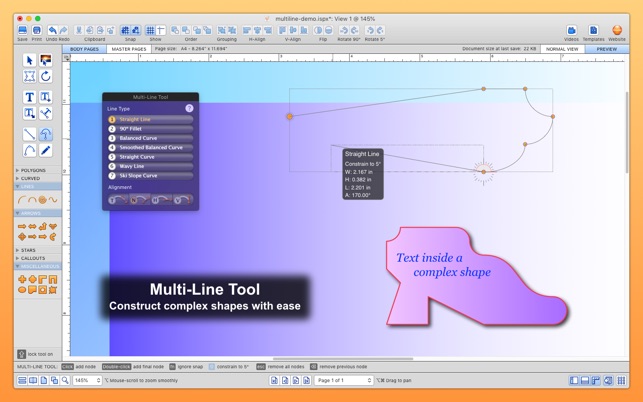Viewport: 643px width, 402px height.
Task: Select Balanced Curve line type
Action: [150, 138]
